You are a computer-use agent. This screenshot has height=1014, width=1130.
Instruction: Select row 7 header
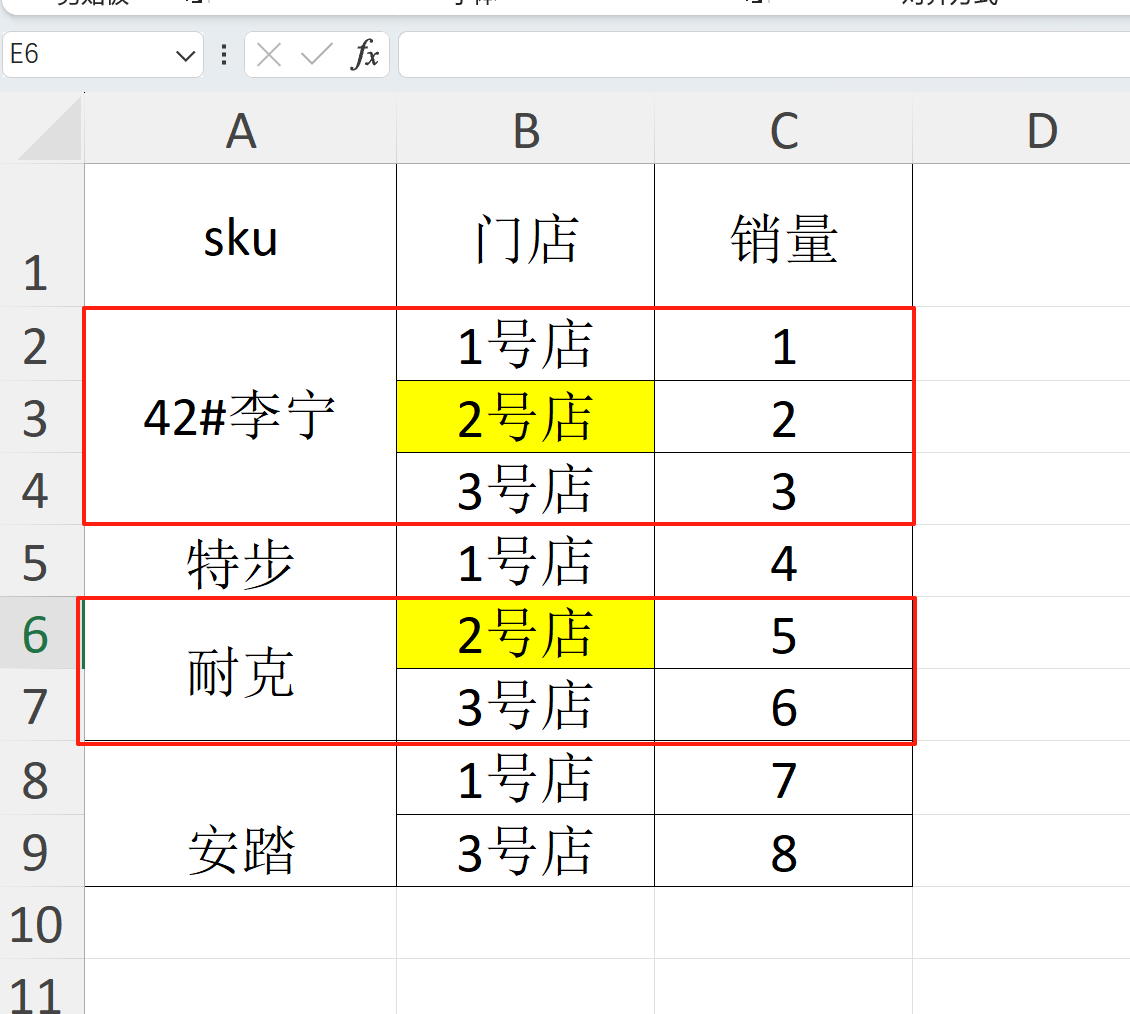[x=42, y=705]
